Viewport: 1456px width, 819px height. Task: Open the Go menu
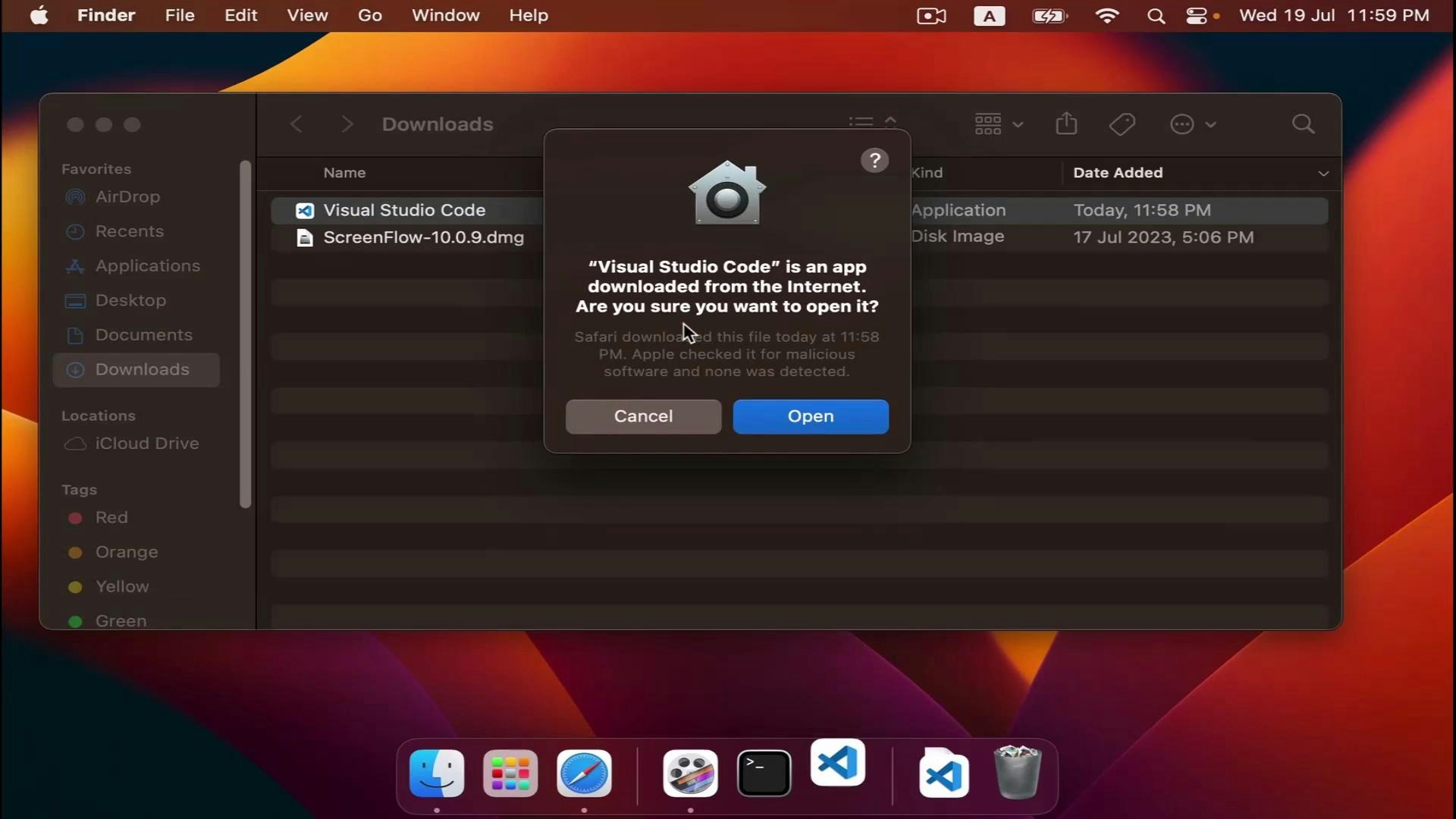pyautogui.click(x=369, y=15)
